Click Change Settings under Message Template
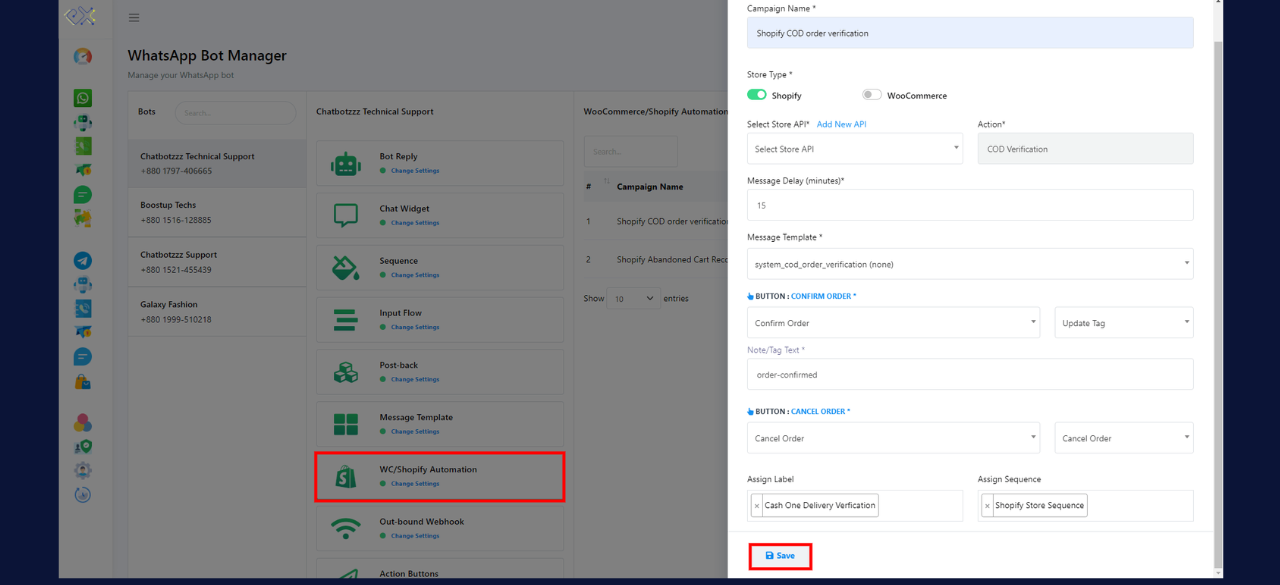The width and height of the screenshot is (1280, 585). coord(414,431)
